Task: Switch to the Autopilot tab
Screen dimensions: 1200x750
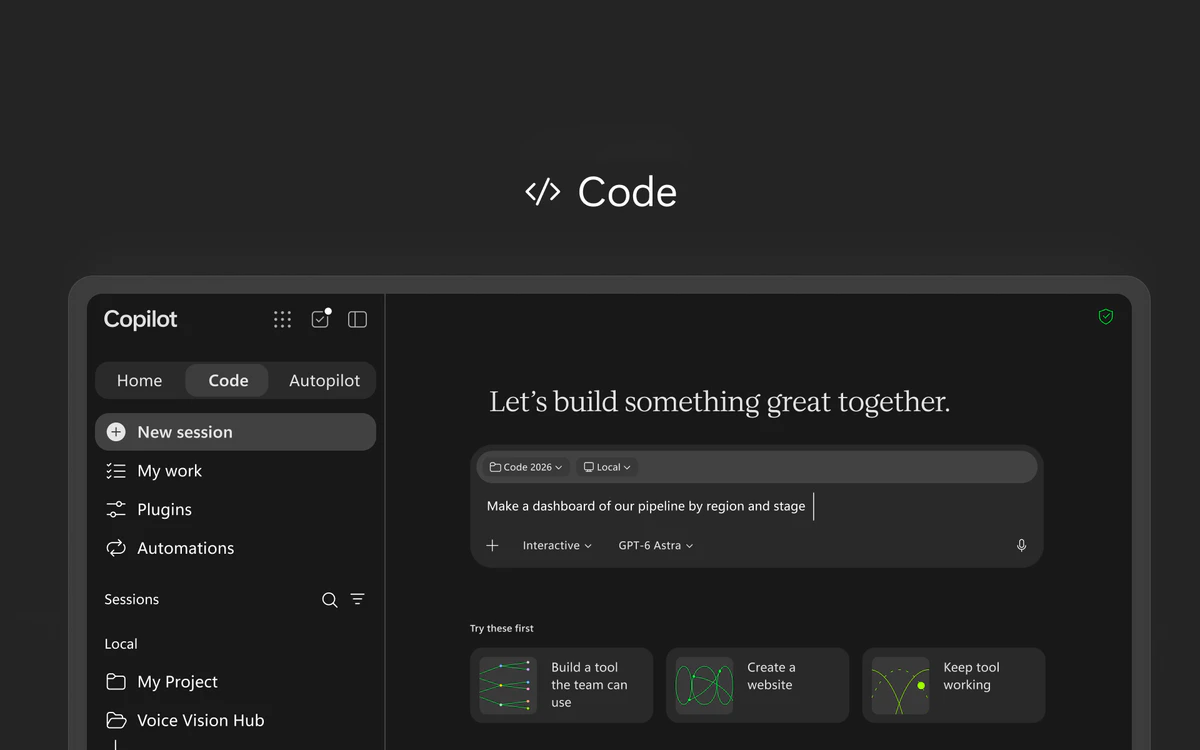Action: (x=324, y=380)
